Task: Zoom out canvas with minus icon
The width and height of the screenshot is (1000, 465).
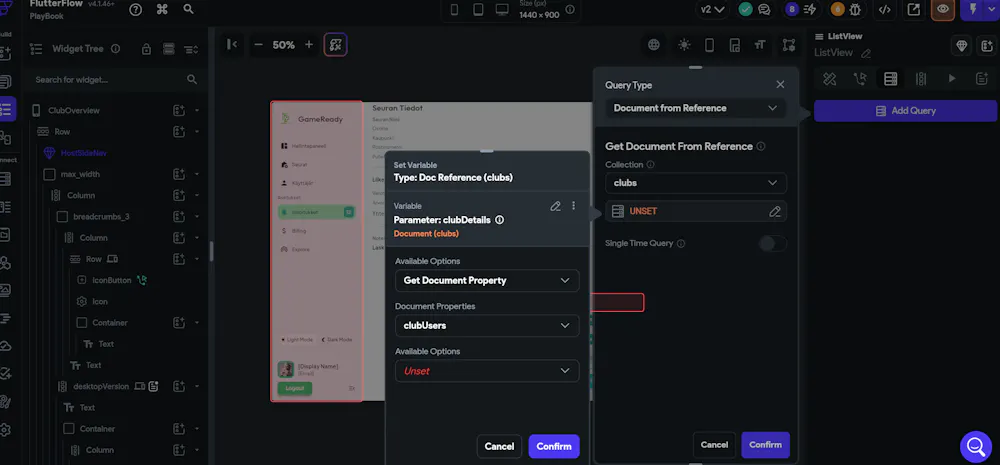Action: pyautogui.click(x=258, y=45)
